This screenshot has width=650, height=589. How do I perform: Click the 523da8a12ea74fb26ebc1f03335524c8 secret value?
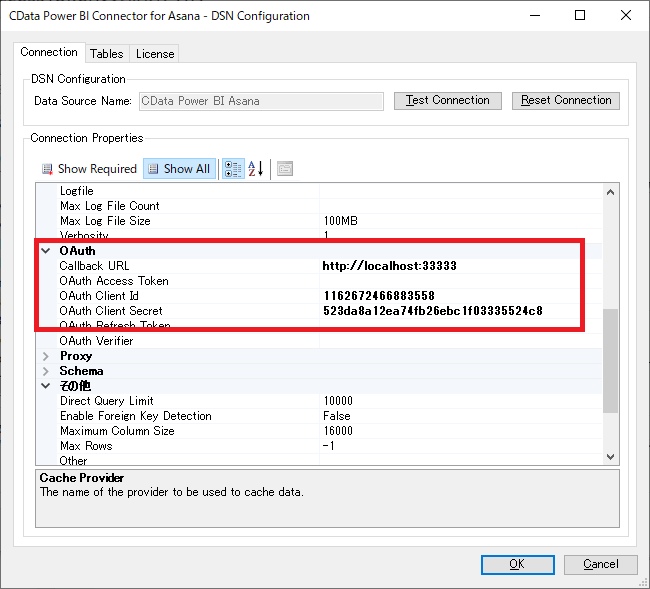(433, 311)
